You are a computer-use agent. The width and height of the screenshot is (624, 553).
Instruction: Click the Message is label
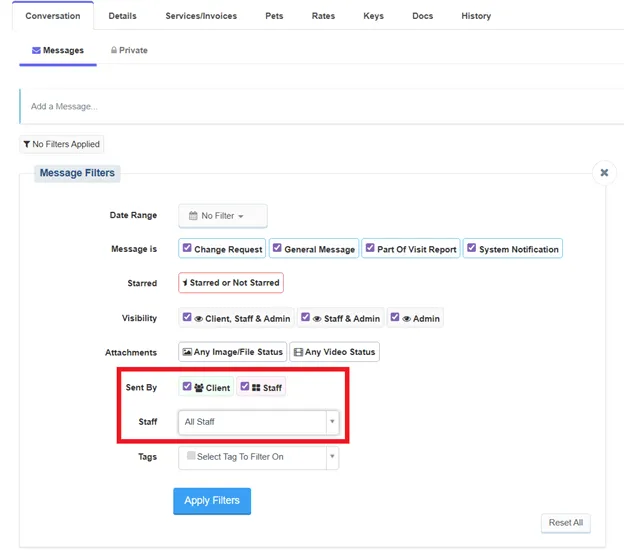134,249
